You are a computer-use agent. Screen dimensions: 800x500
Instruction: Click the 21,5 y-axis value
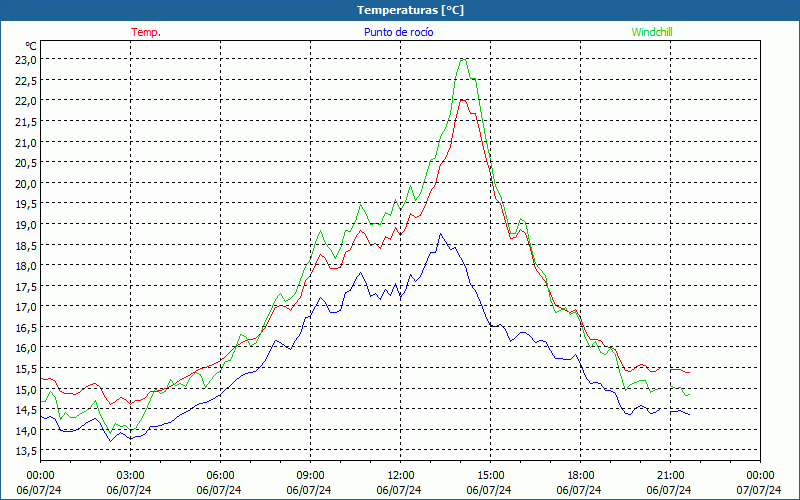[x=26, y=122]
